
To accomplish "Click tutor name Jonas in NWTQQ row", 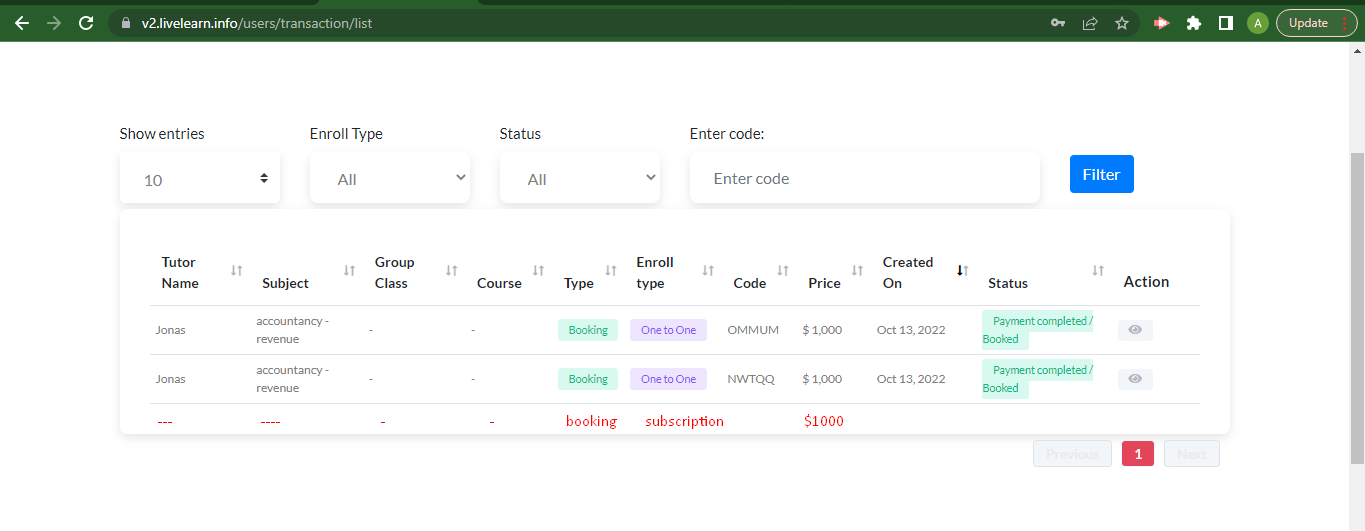I will (x=170, y=379).
